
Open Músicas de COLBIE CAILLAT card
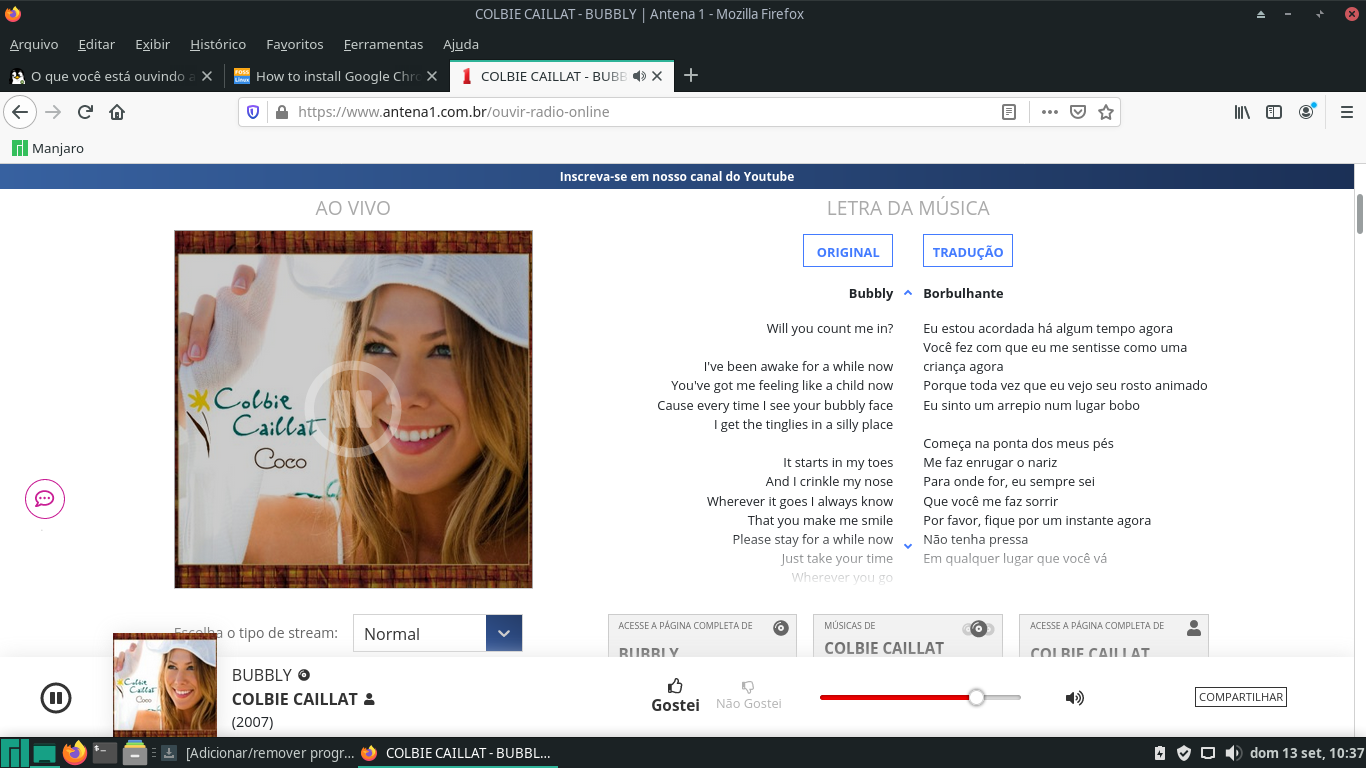[x=907, y=636]
